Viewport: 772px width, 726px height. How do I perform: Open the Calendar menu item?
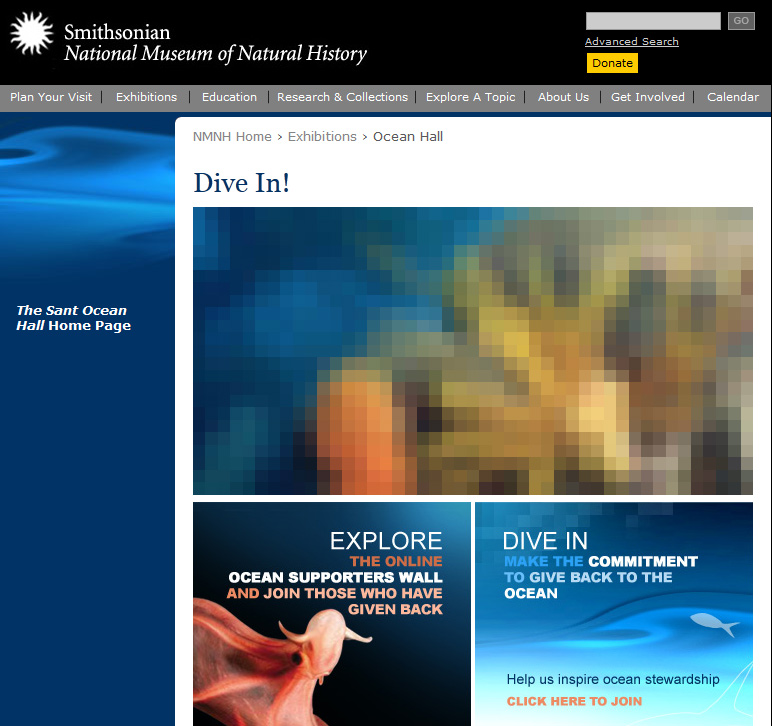click(732, 97)
